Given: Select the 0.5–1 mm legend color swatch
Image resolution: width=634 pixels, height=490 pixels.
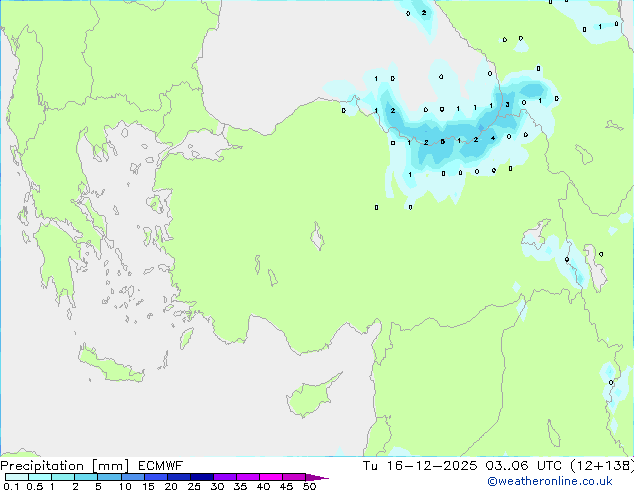Looking at the screenshot, I should (40, 477).
